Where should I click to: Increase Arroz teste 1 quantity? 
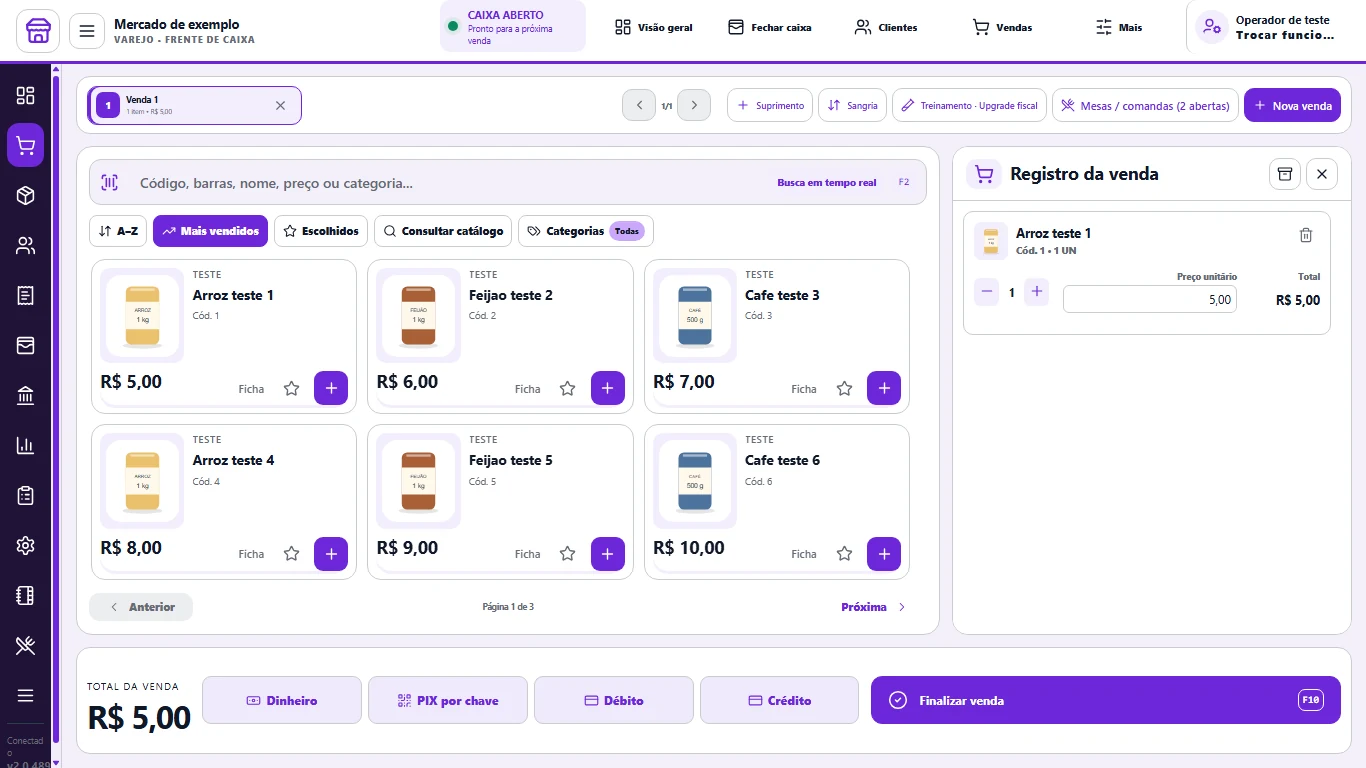pyautogui.click(x=1037, y=292)
